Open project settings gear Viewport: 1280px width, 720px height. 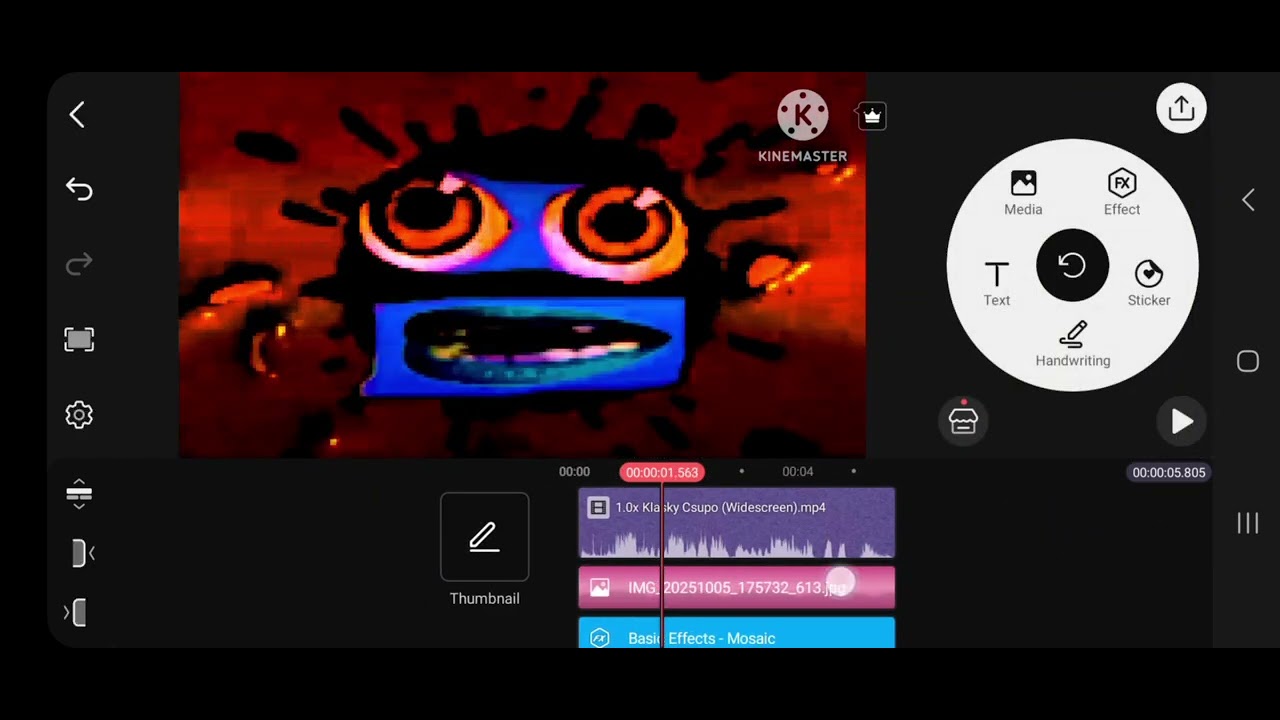pyautogui.click(x=79, y=415)
